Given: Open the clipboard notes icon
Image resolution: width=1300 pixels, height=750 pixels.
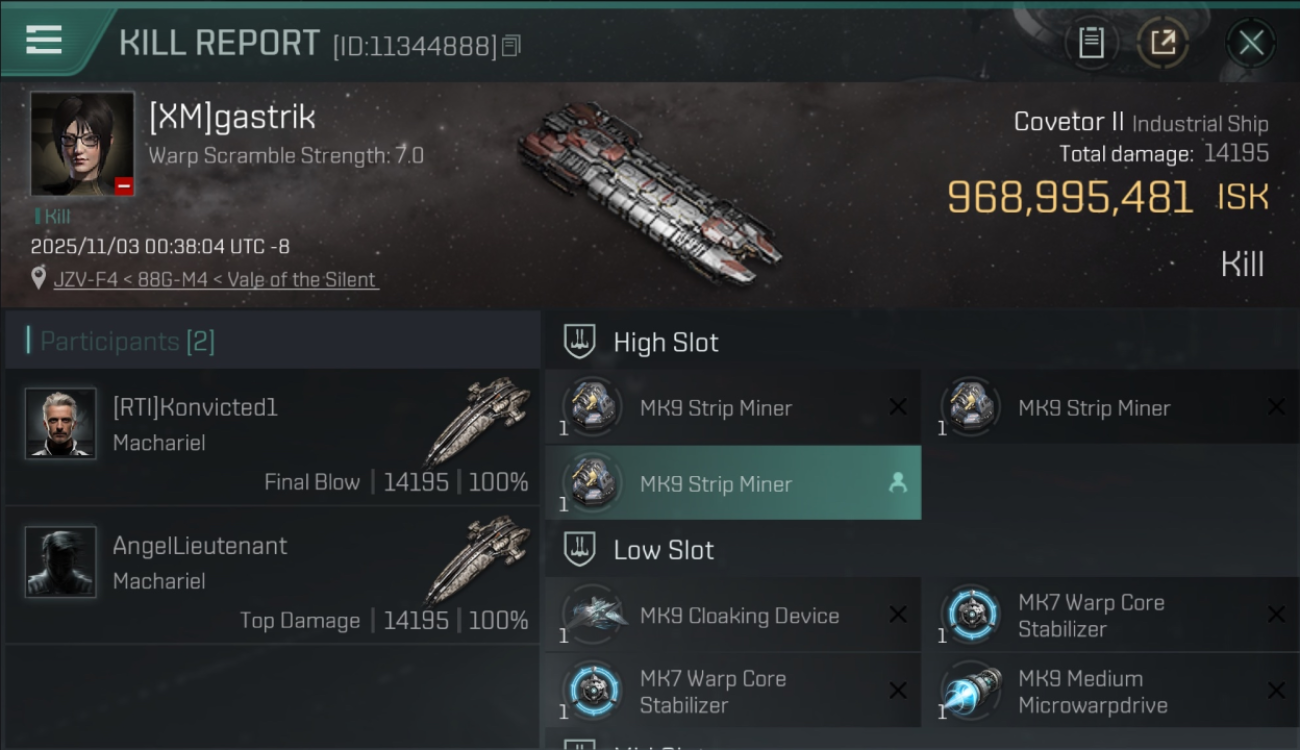Looking at the screenshot, I should tap(1091, 42).
